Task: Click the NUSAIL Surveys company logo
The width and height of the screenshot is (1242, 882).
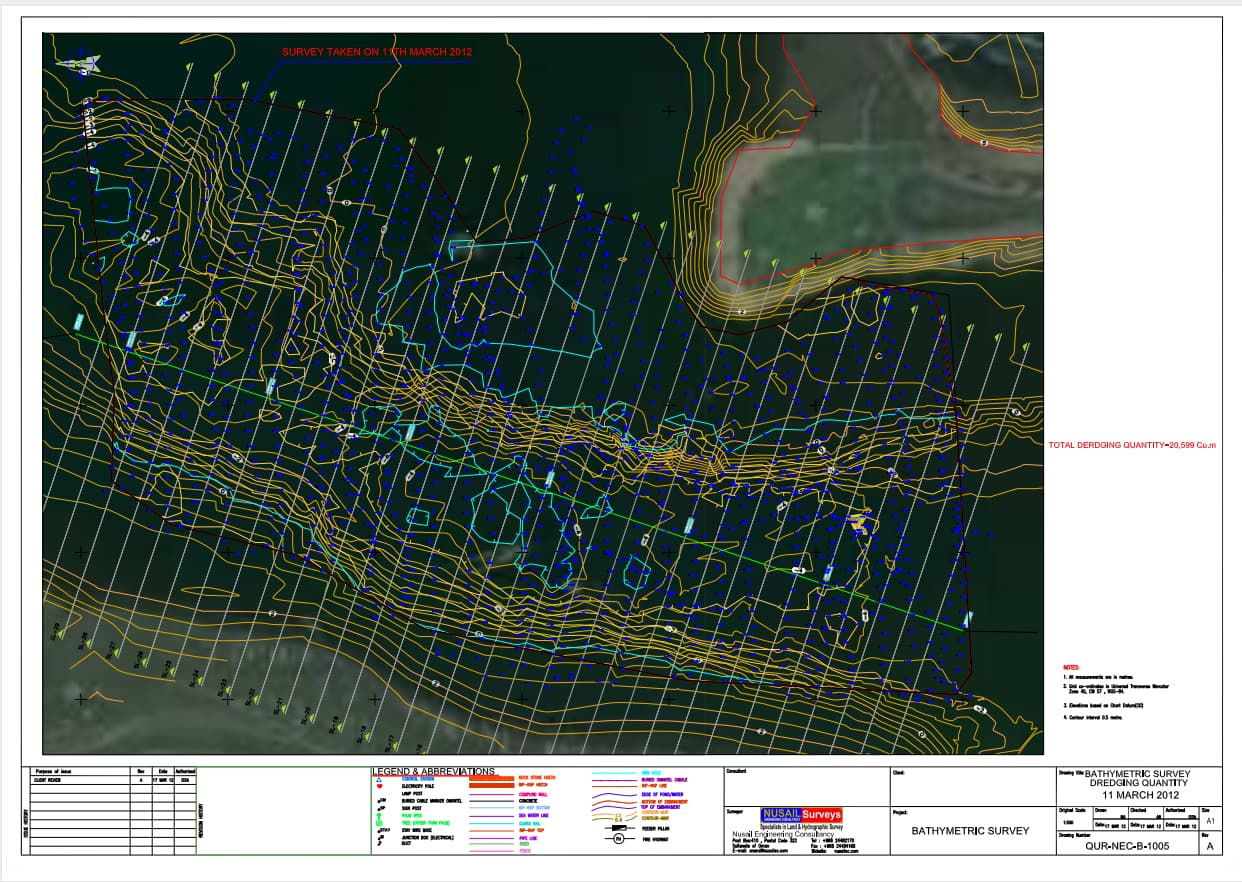Action: [801, 815]
